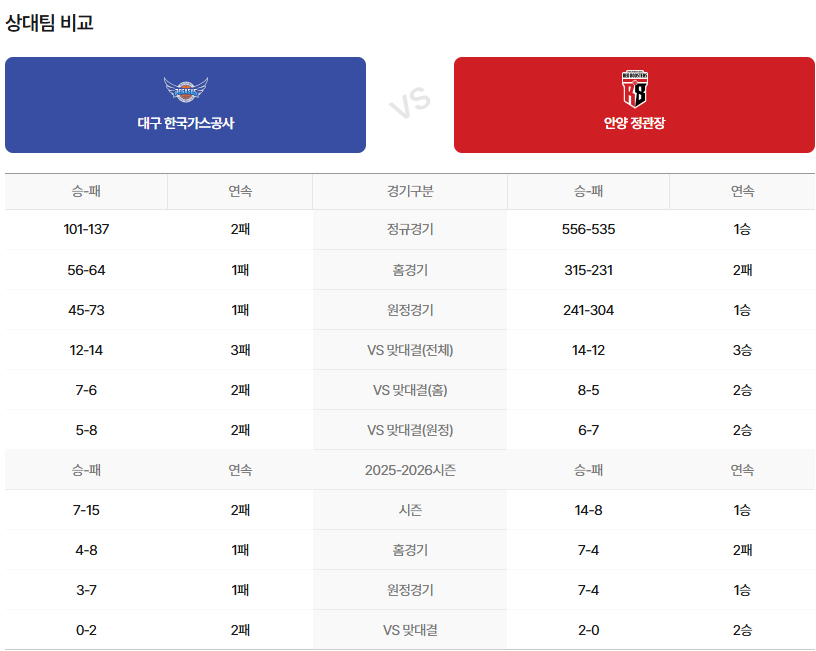Select the 경기구분 column header
The image size is (816, 651).
(x=410, y=191)
